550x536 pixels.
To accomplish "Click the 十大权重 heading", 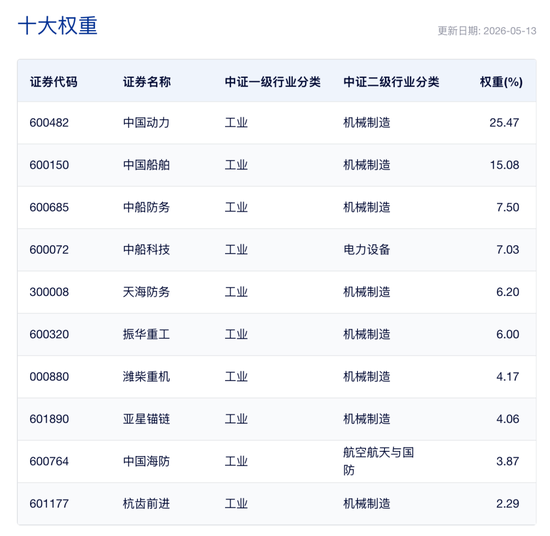I will click(x=58, y=26).
